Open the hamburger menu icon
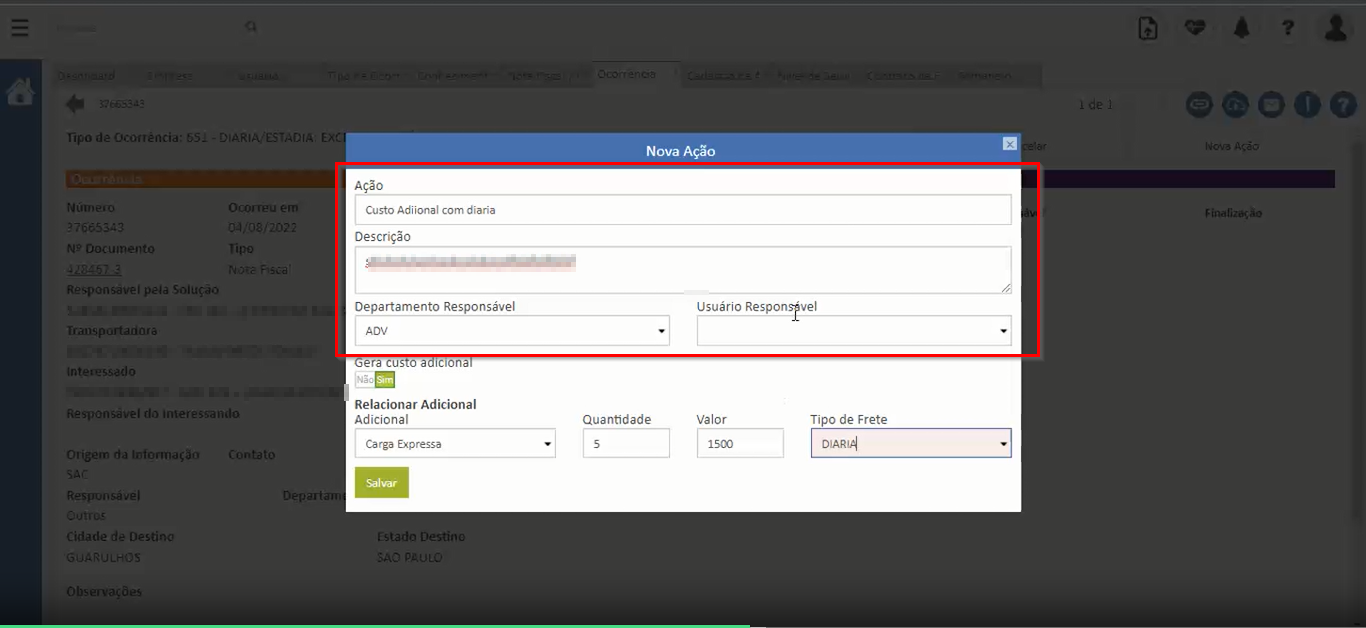The height and width of the screenshot is (628, 1366). point(20,28)
